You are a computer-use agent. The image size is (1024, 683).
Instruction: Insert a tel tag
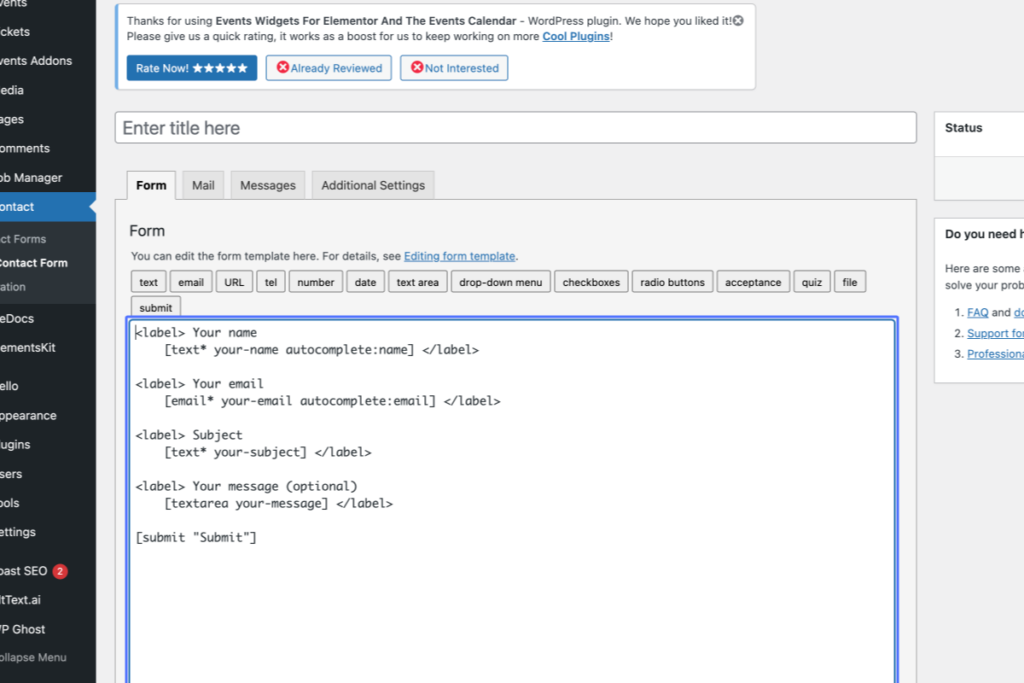[x=270, y=282]
